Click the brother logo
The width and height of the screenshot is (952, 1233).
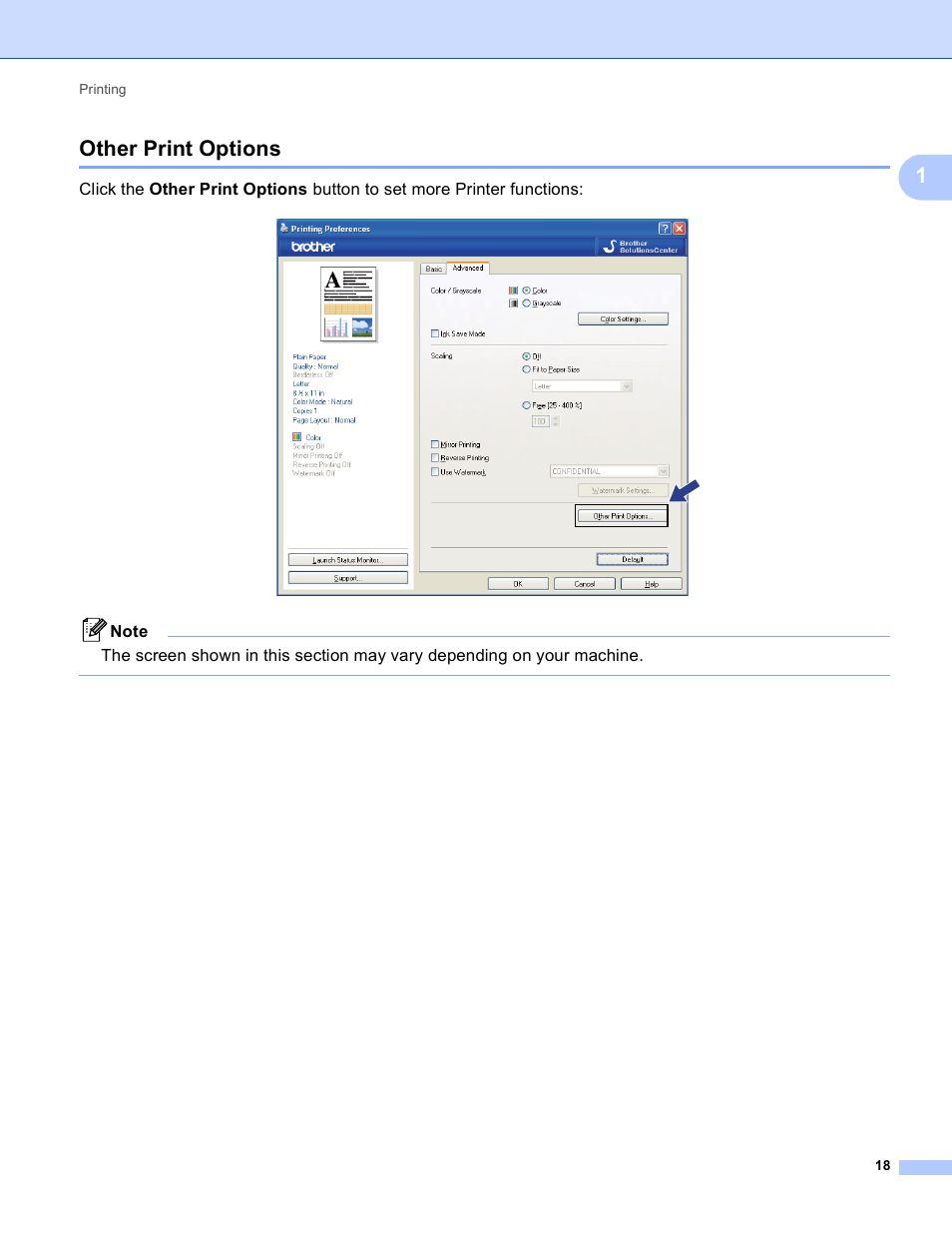coord(313,247)
